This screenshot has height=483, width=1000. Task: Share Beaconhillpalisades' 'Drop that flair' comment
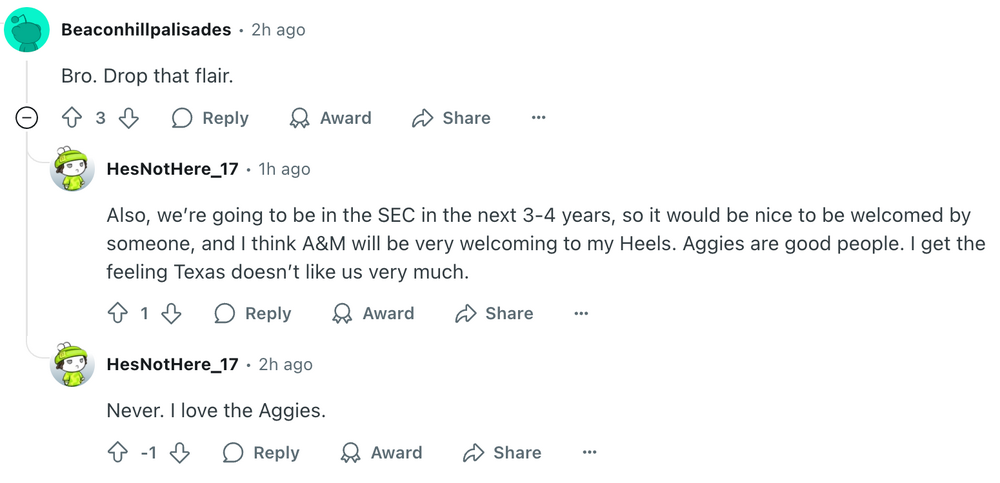(x=451, y=118)
